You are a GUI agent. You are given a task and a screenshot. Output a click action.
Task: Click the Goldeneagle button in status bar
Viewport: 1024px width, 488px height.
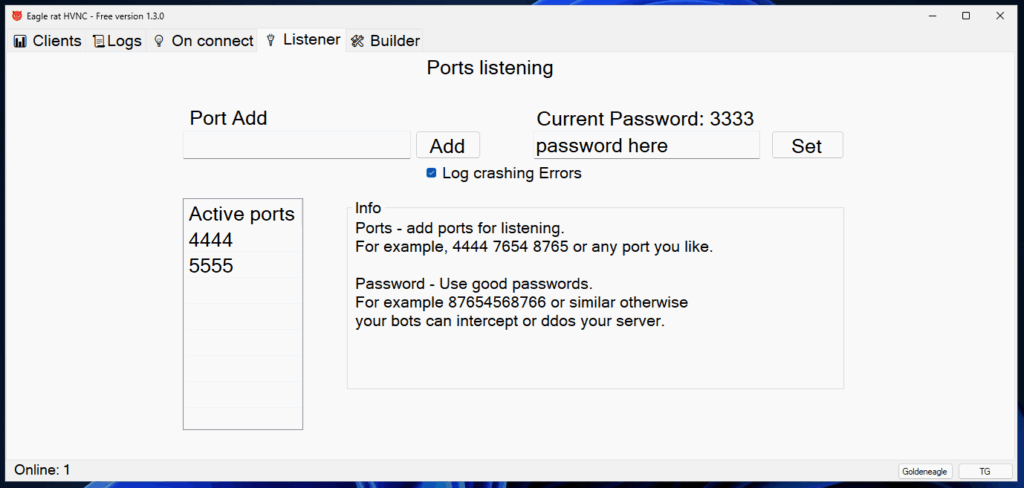[x=925, y=471]
